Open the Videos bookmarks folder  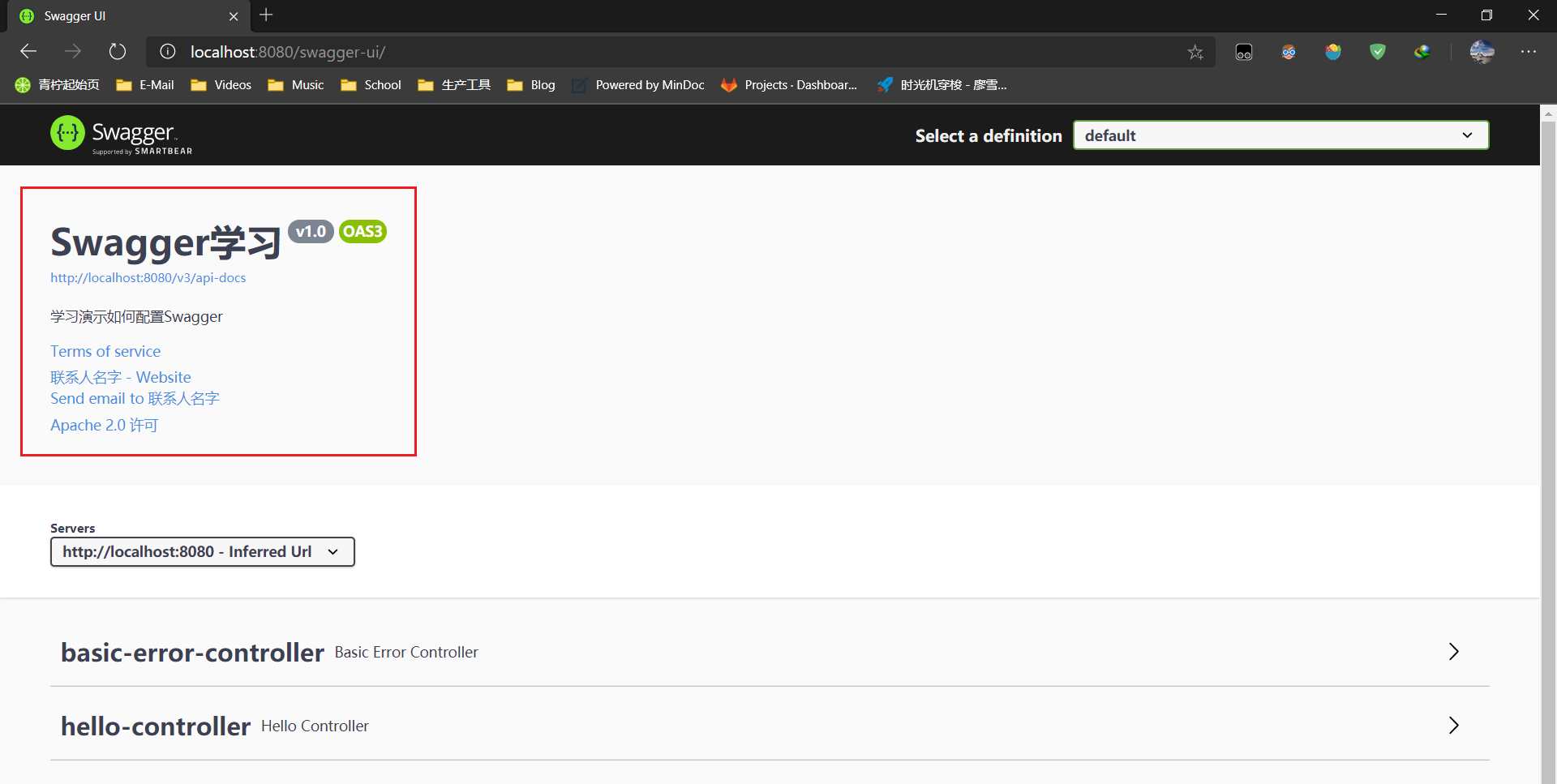[221, 85]
